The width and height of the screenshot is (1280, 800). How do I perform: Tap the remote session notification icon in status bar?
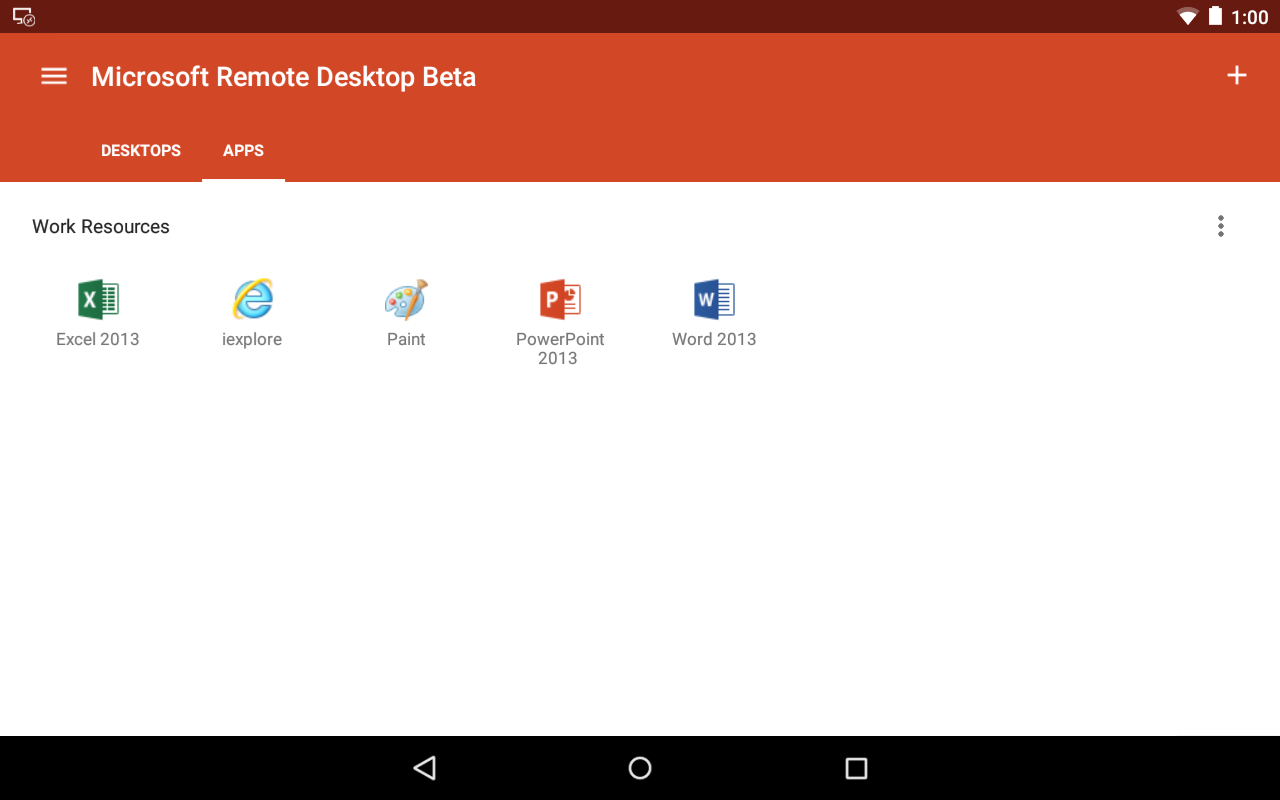pyautogui.click(x=23, y=16)
